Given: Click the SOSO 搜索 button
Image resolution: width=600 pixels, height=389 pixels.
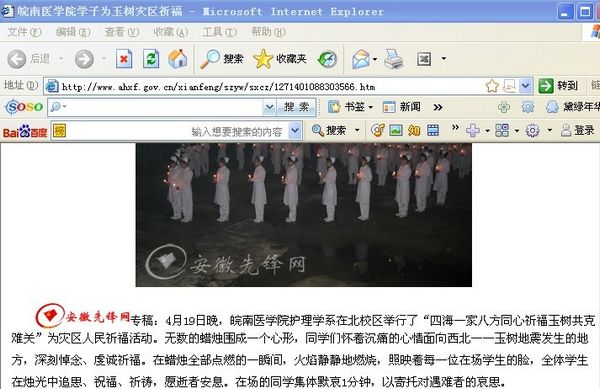Looking at the screenshot, I should click(x=296, y=107).
